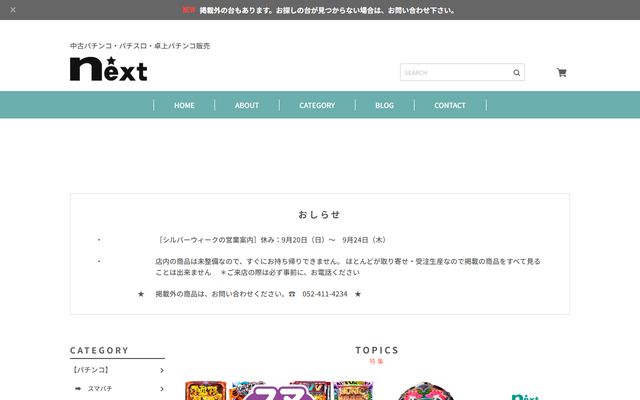Click the search magnifier icon
Image resolution: width=640 pixels, height=400 pixels.
[516, 73]
